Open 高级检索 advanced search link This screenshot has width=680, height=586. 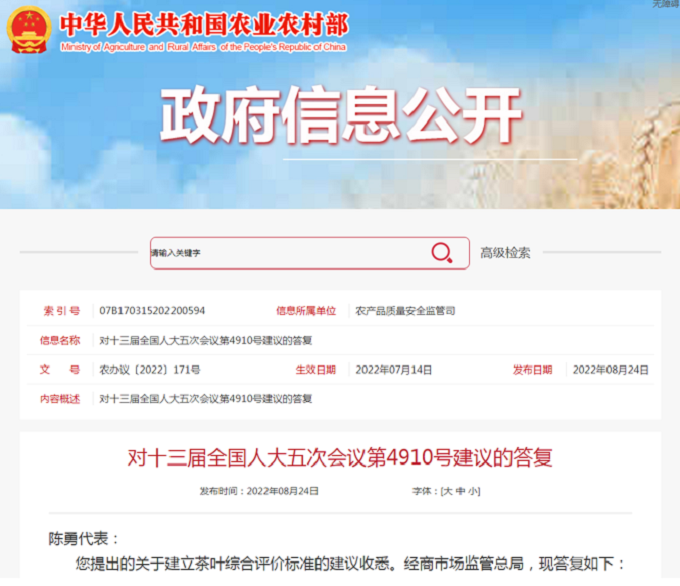tap(505, 253)
